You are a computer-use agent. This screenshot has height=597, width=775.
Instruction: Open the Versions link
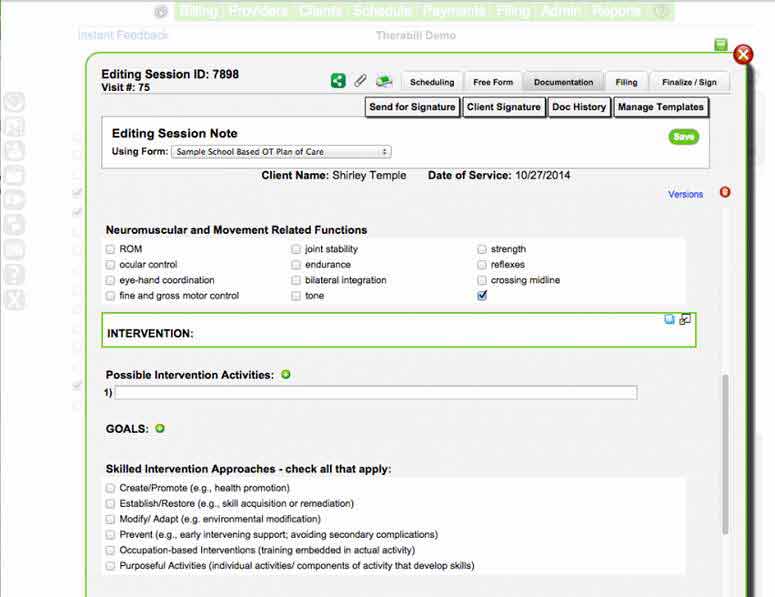pos(685,194)
